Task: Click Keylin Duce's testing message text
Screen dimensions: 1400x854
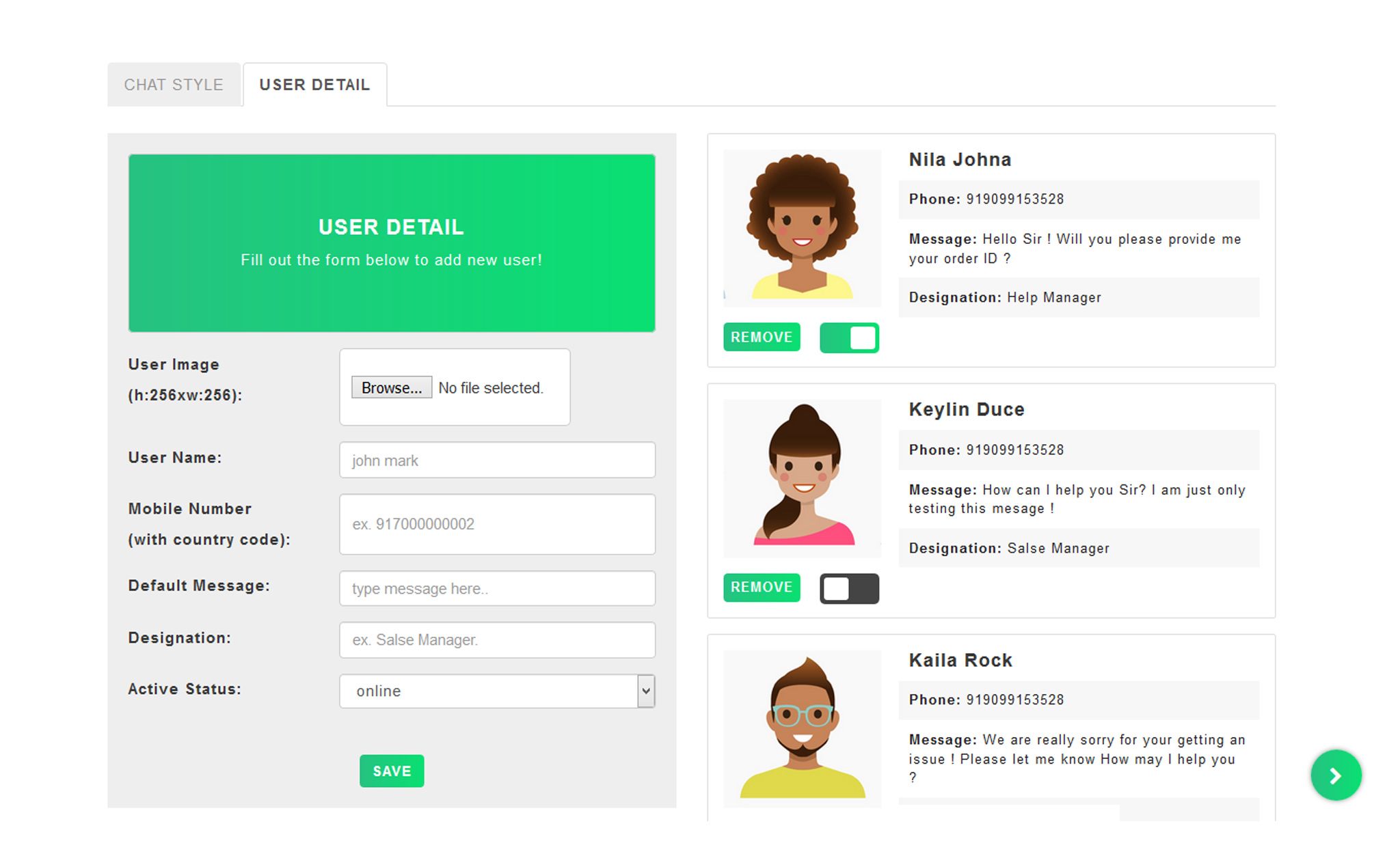Action: point(1077,499)
